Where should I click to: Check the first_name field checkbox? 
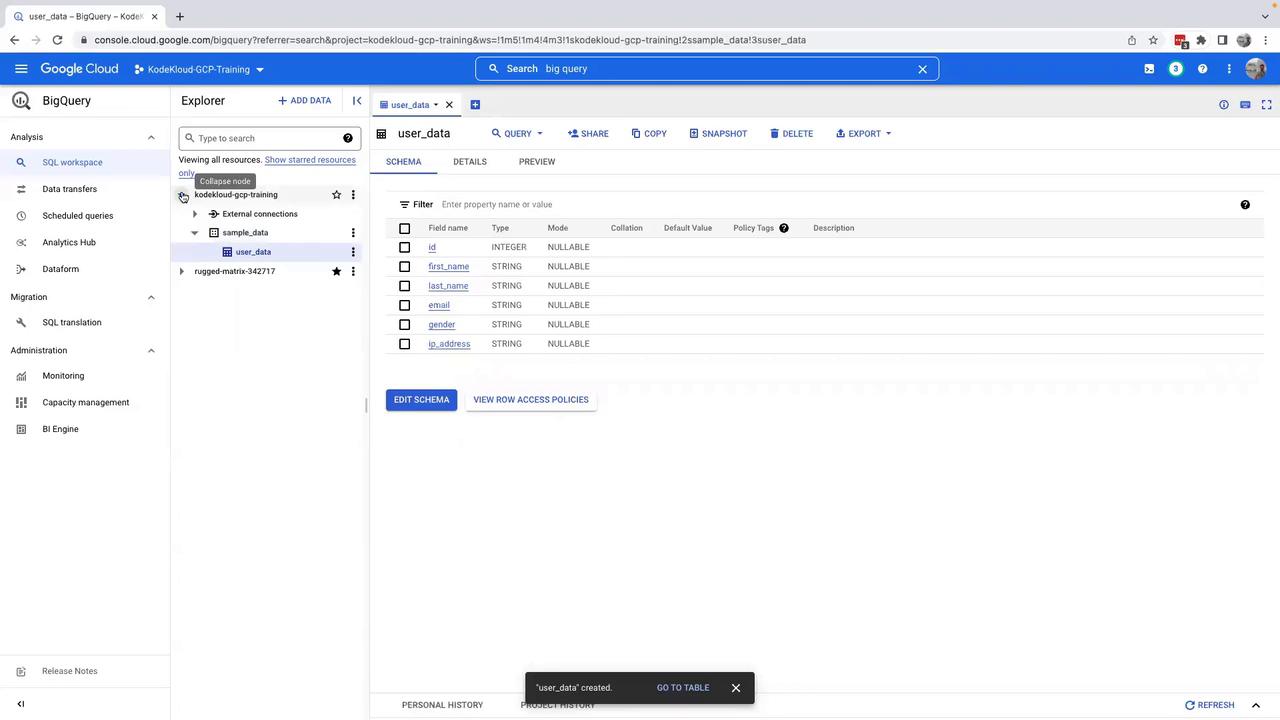click(404, 267)
